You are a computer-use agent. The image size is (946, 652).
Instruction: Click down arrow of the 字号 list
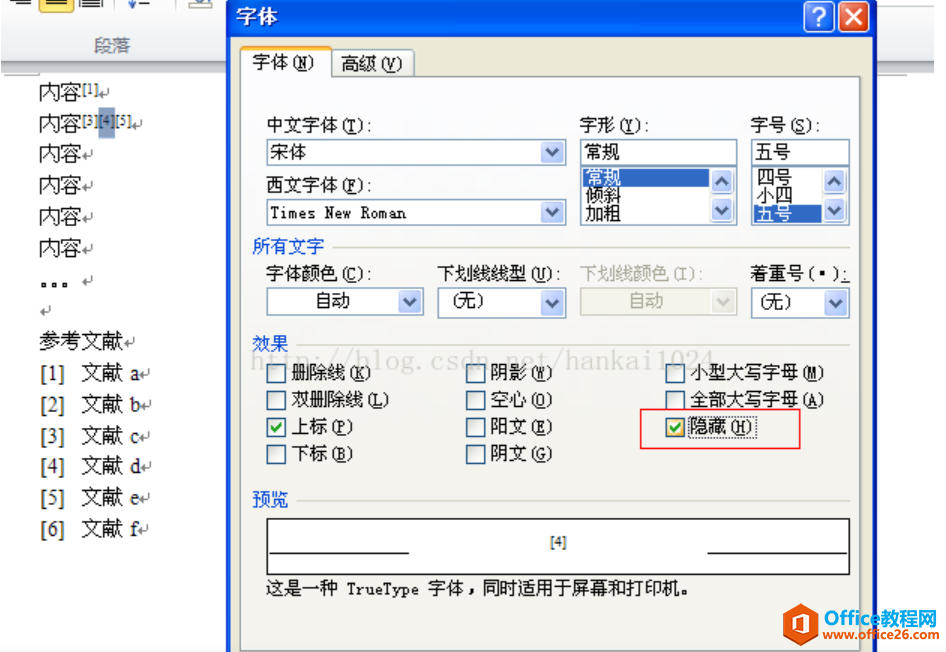pyautogui.click(x=834, y=210)
